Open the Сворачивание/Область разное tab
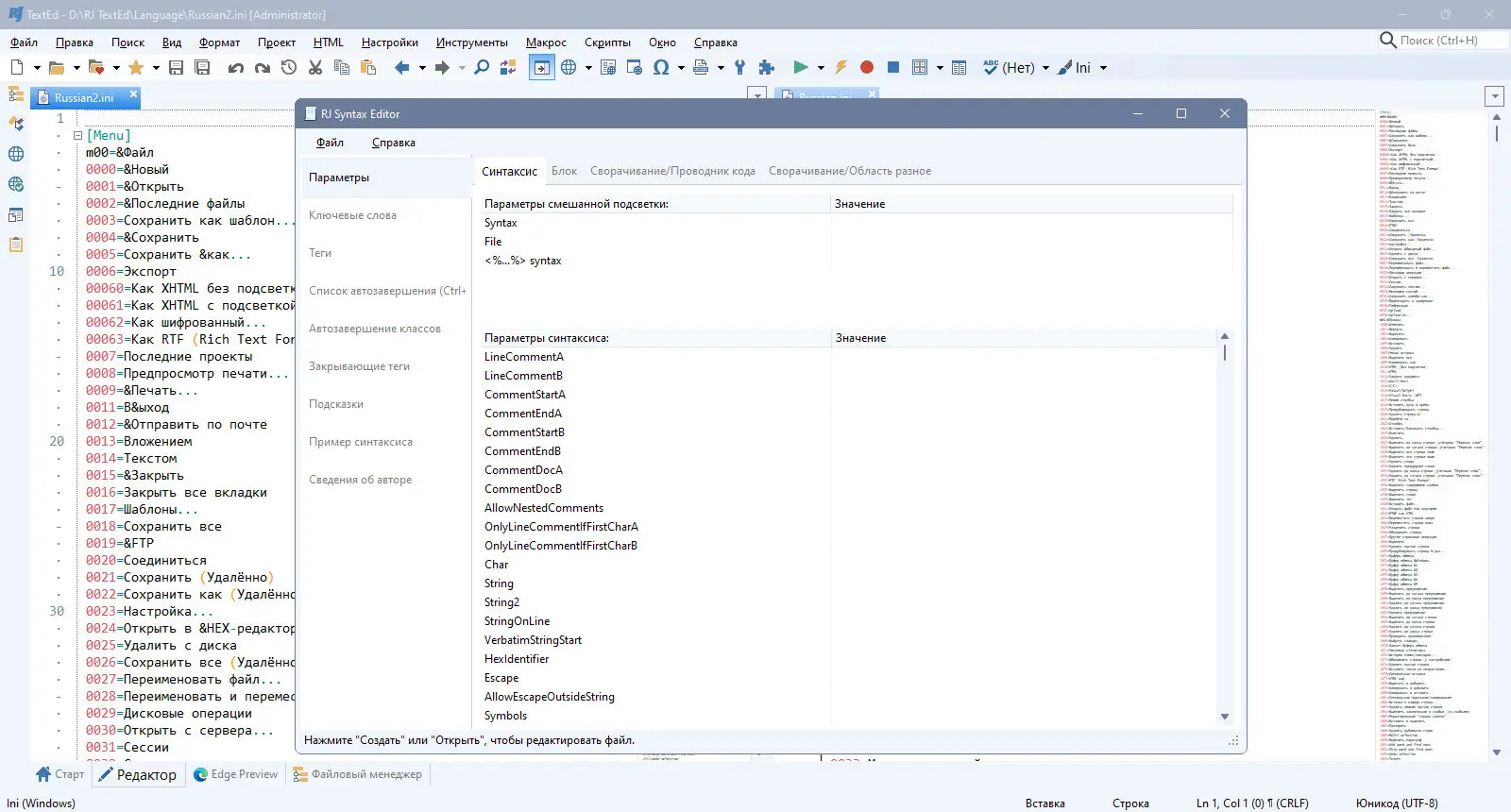The height and width of the screenshot is (812, 1511). click(x=850, y=171)
